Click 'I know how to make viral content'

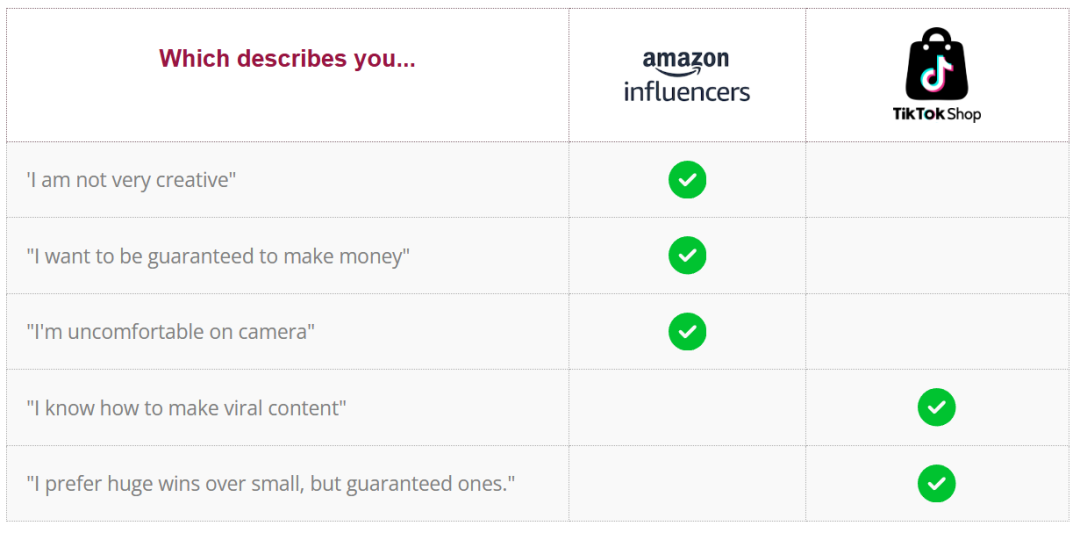186,408
